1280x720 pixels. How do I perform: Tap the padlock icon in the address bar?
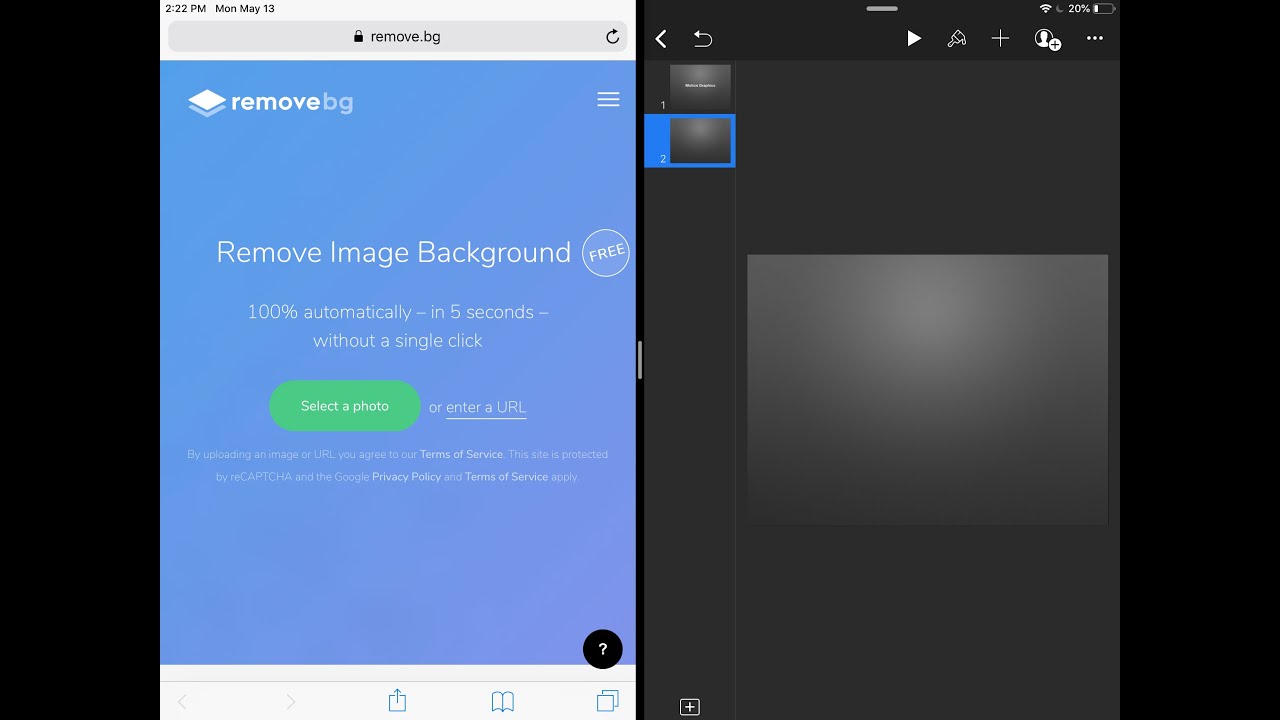coord(359,37)
